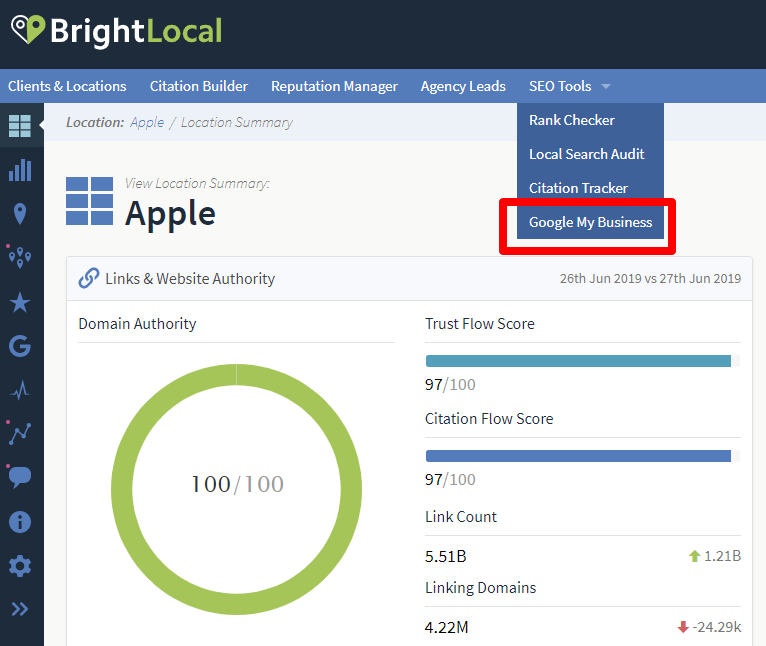
Task: Click Location Summary breadcrumb
Action: pos(237,122)
